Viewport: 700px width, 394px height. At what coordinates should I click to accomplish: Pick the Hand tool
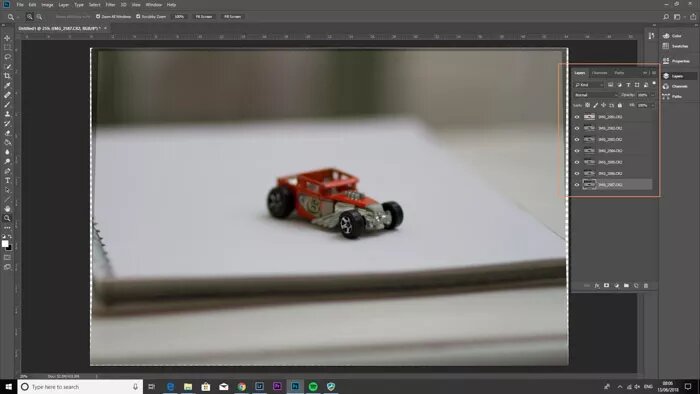tap(7, 209)
